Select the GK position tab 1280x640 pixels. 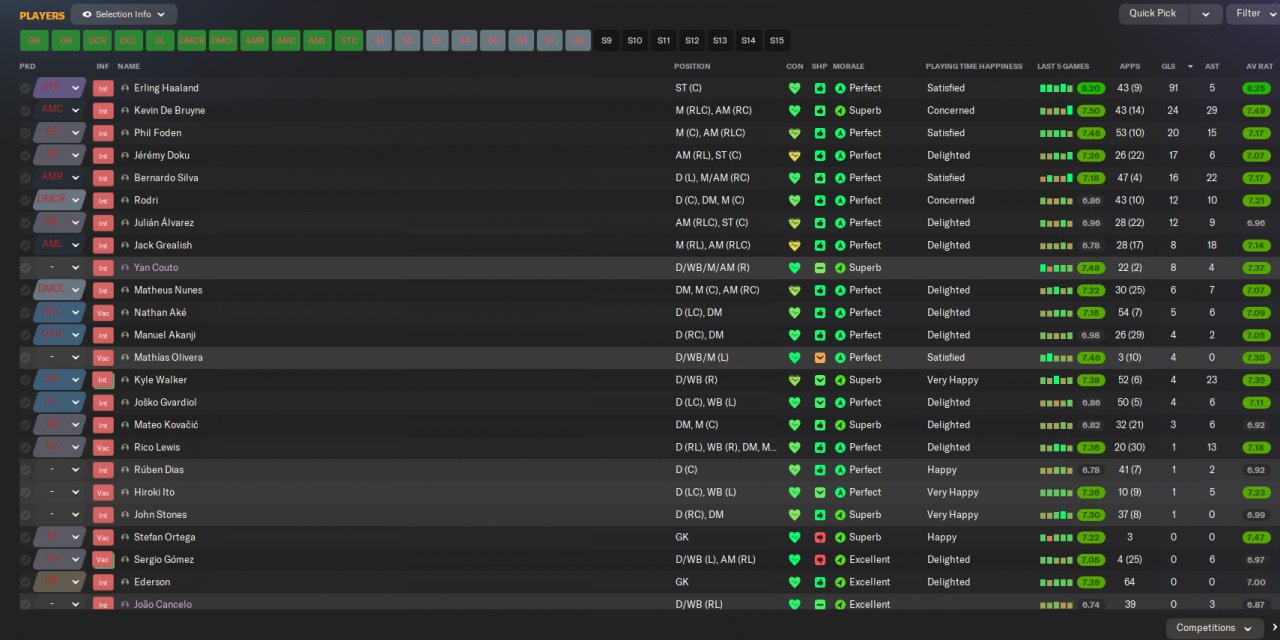pyautogui.click(x=34, y=41)
